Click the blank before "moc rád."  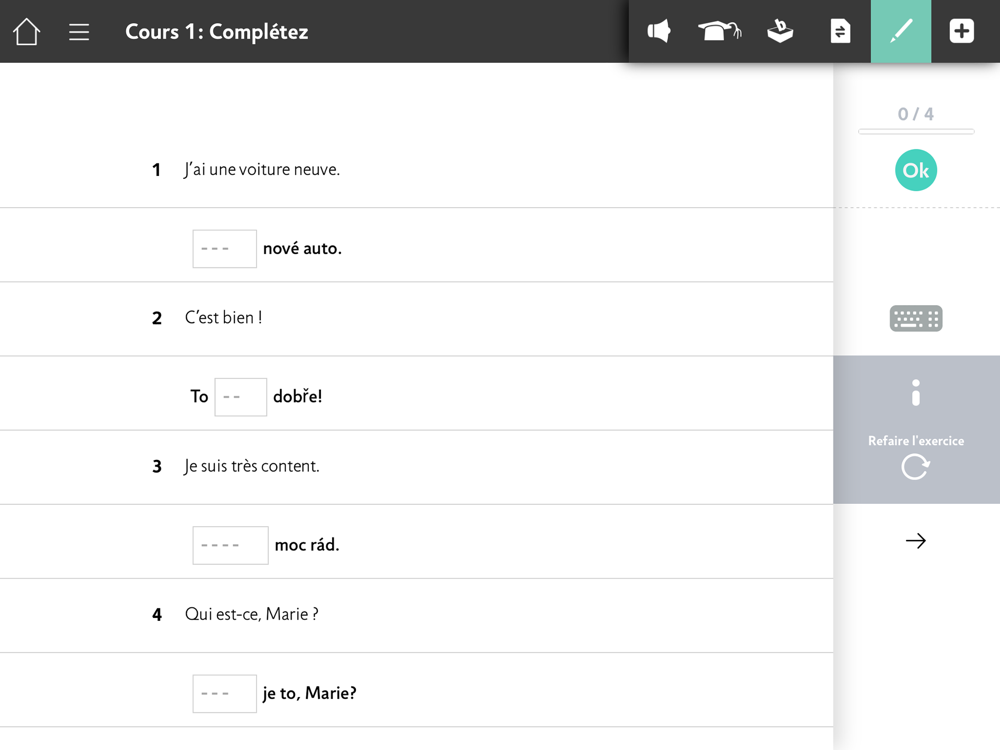[x=230, y=546]
